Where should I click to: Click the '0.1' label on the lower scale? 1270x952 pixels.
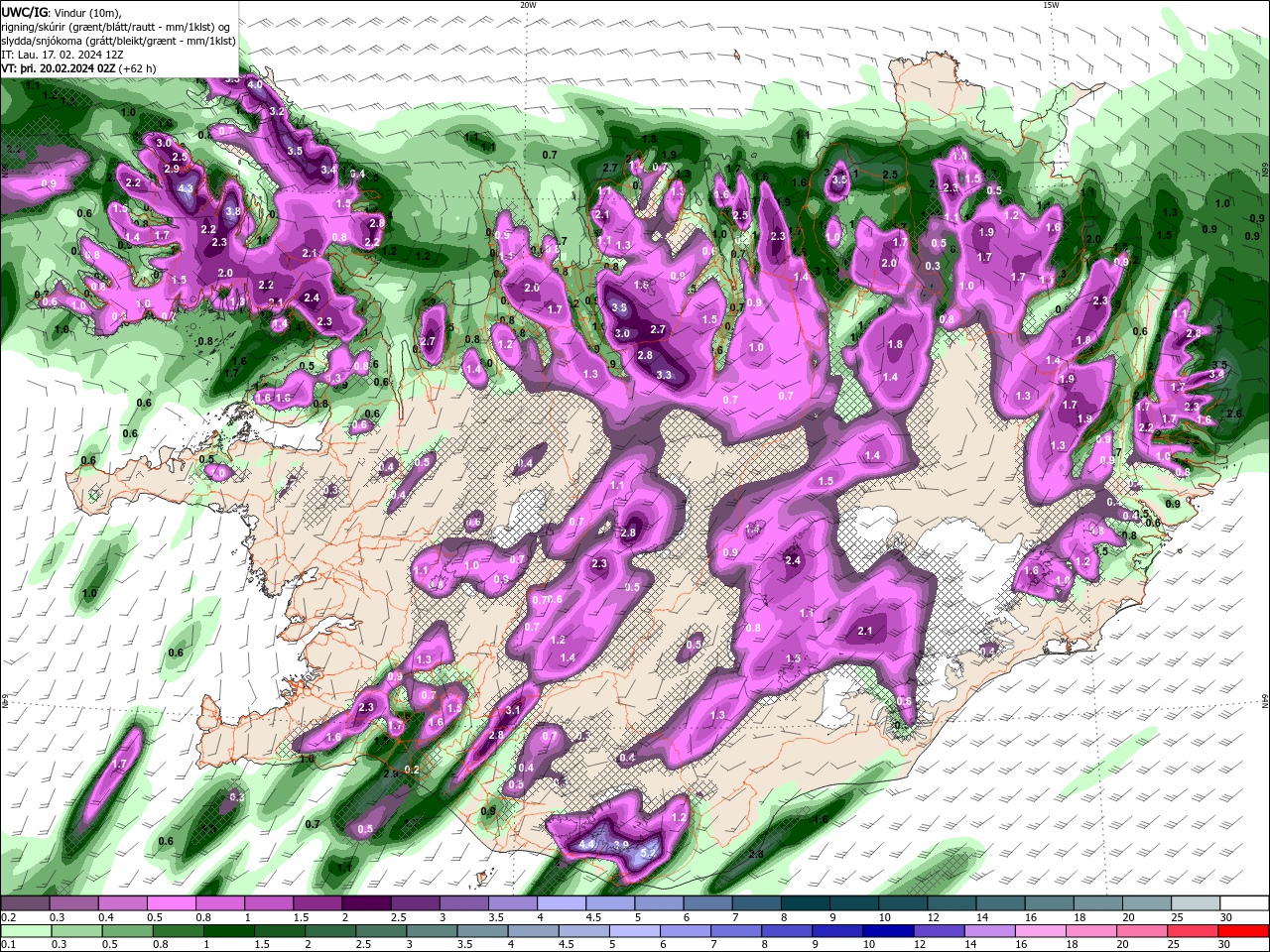pyautogui.click(x=7, y=945)
